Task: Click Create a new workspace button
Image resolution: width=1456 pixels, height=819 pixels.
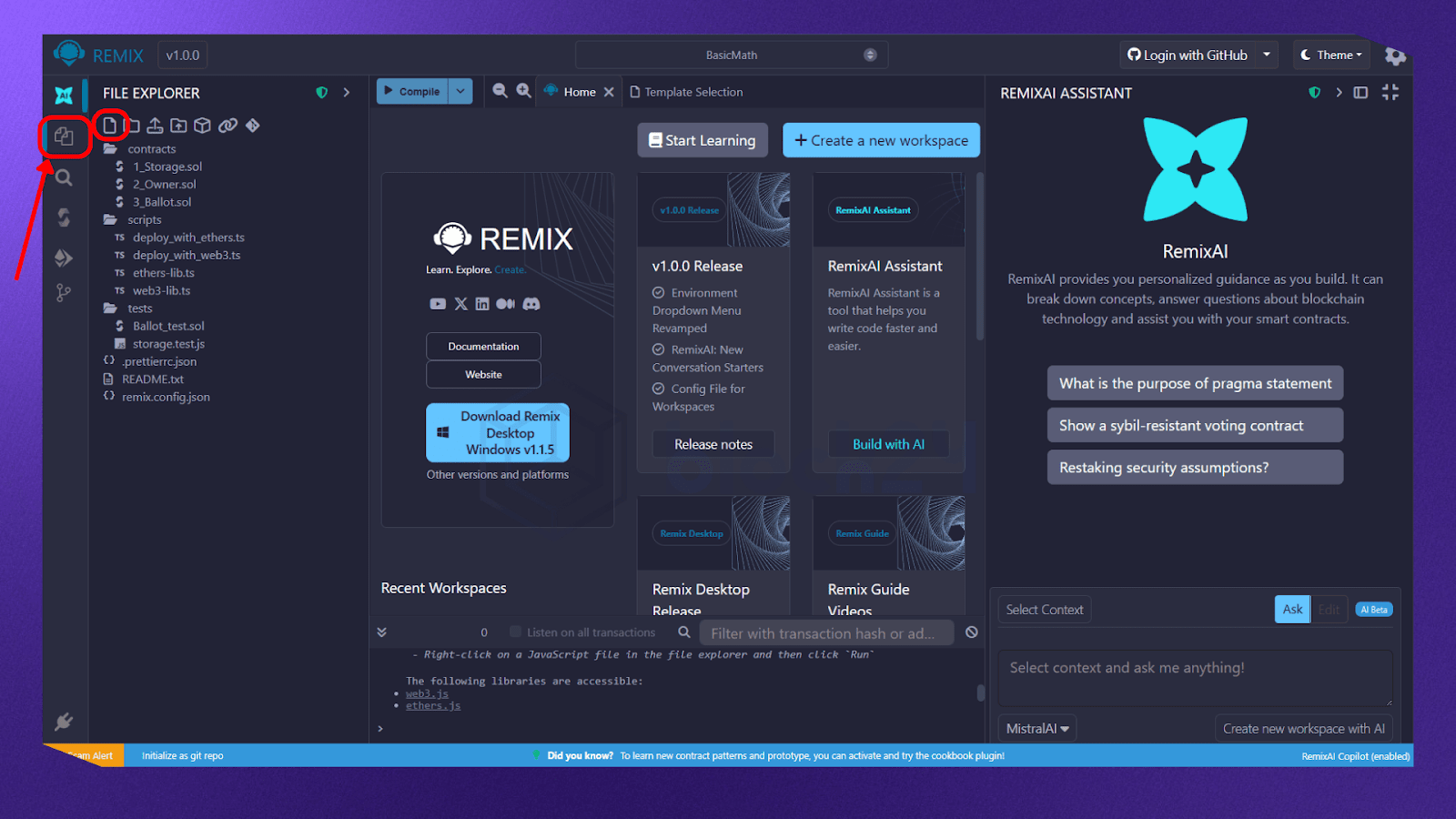Action: pyautogui.click(x=881, y=140)
